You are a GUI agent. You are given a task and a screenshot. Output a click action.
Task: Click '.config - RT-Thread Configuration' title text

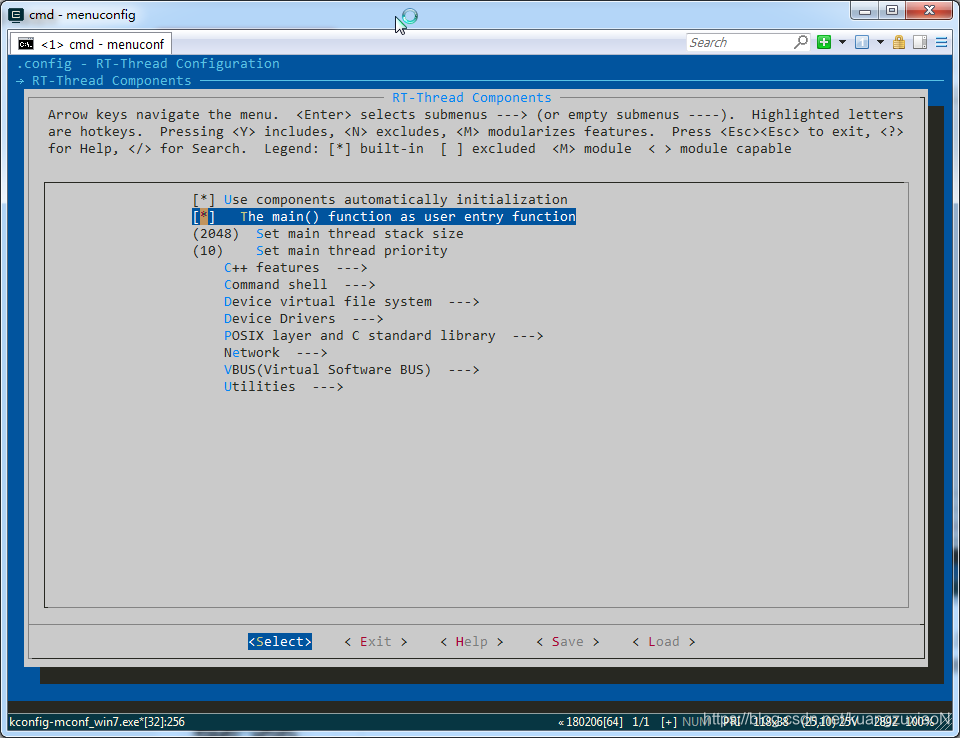(x=148, y=64)
